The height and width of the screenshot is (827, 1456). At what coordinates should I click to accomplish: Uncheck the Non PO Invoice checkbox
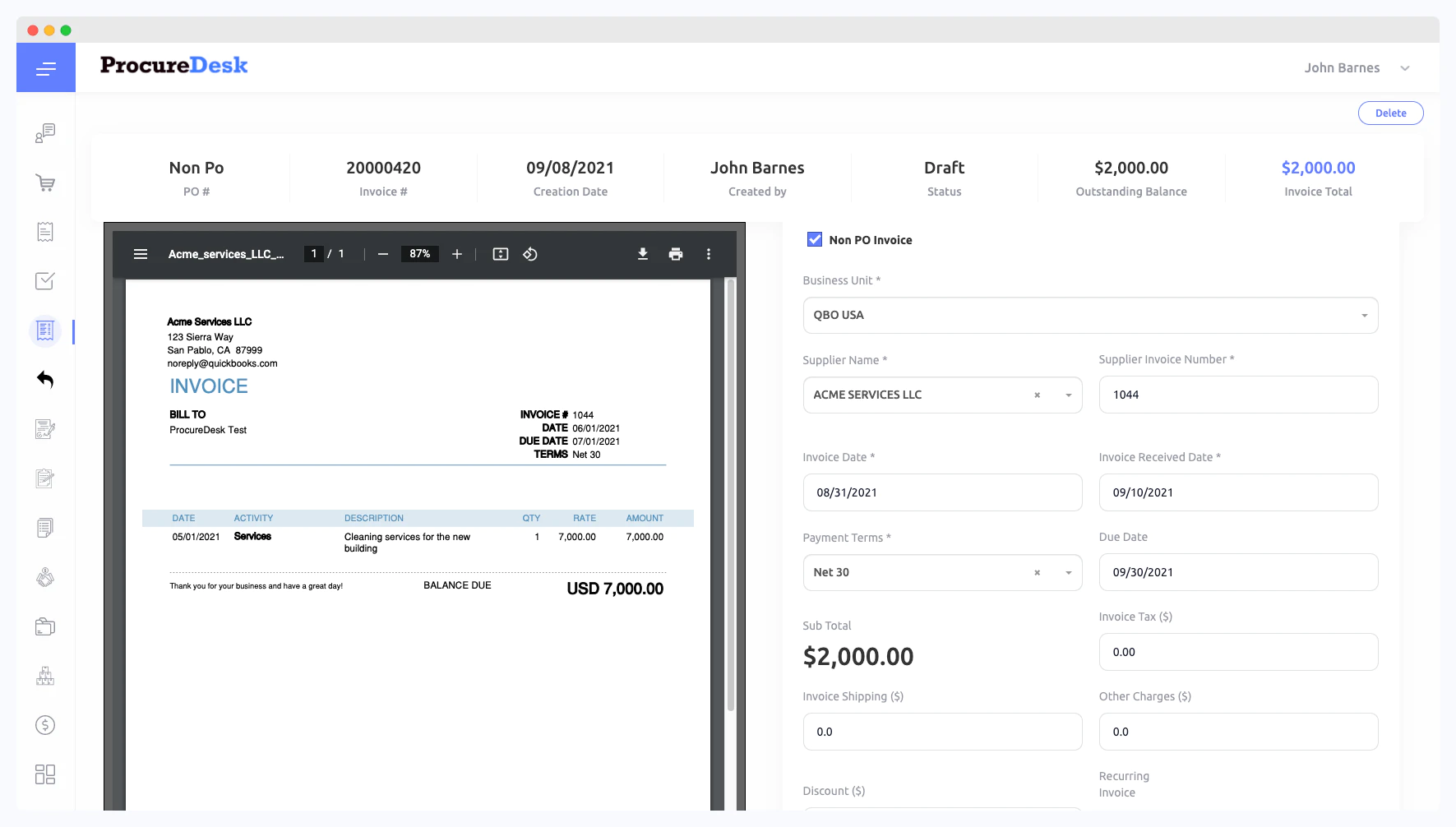815,239
